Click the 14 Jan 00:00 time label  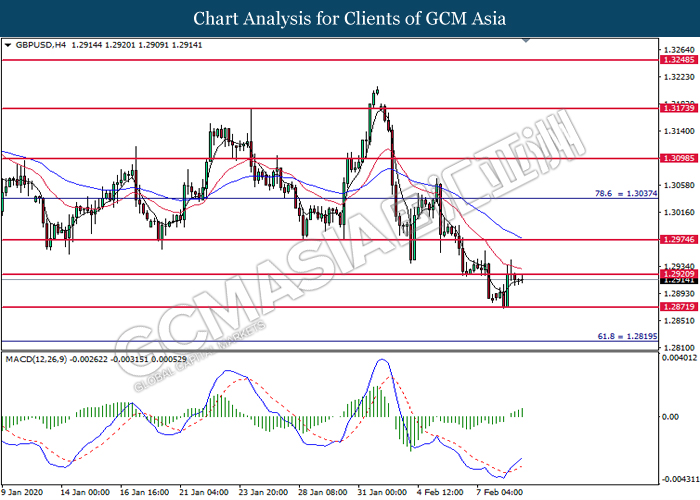pyautogui.click(x=85, y=492)
